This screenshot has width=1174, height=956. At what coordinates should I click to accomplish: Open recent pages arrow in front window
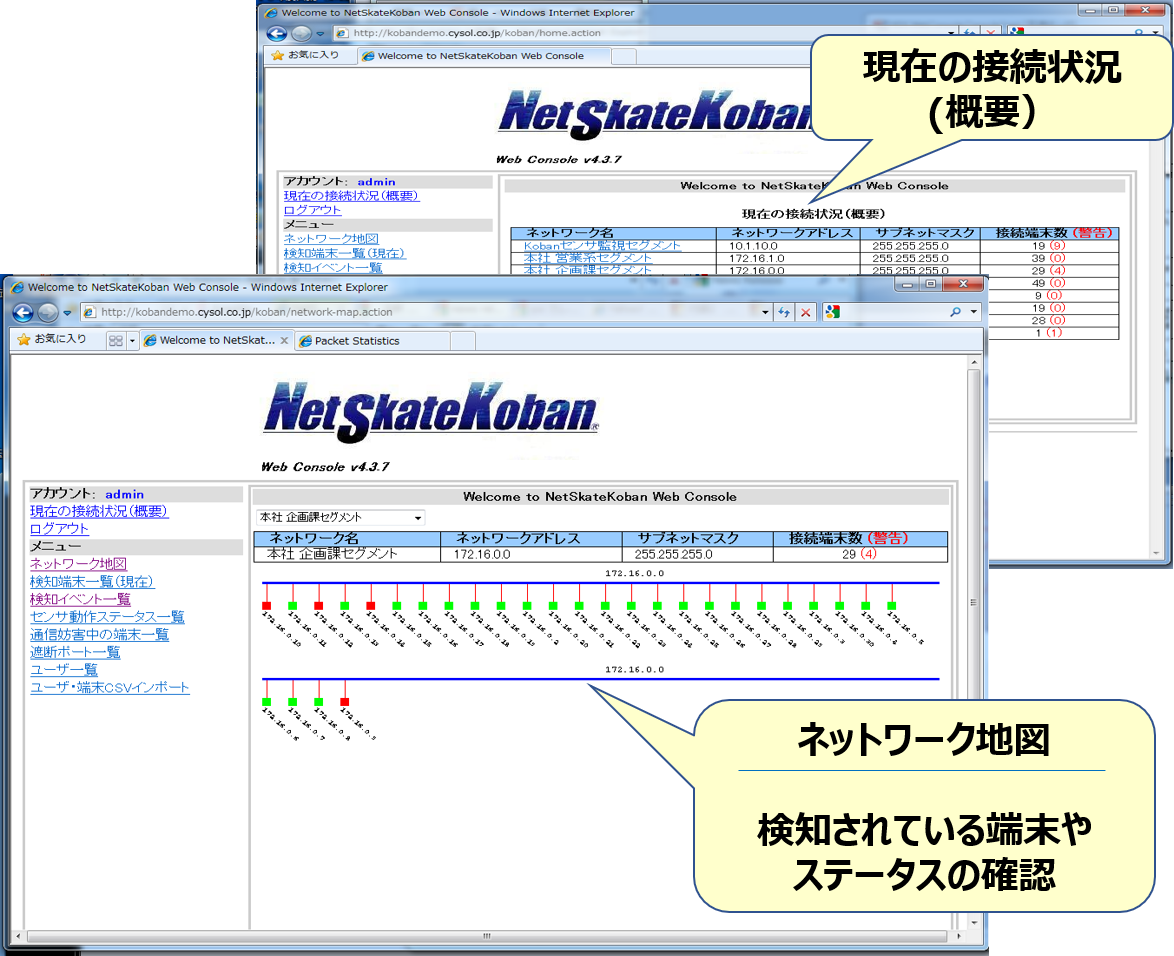click(67, 312)
